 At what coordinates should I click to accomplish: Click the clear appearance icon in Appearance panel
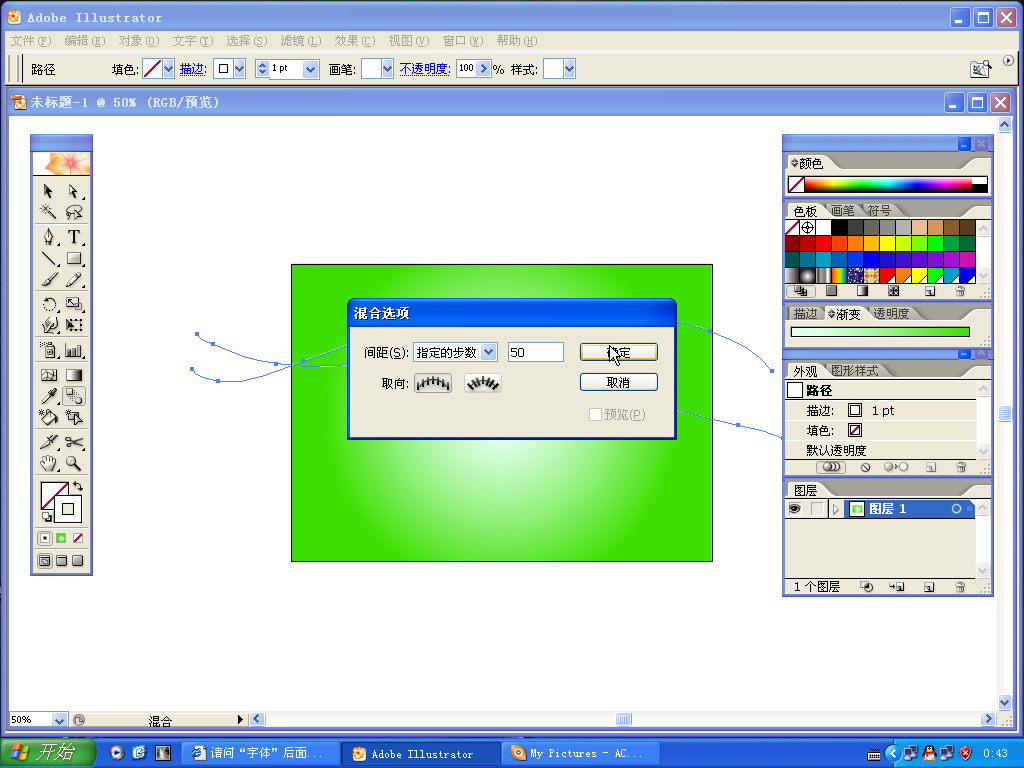click(x=865, y=467)
